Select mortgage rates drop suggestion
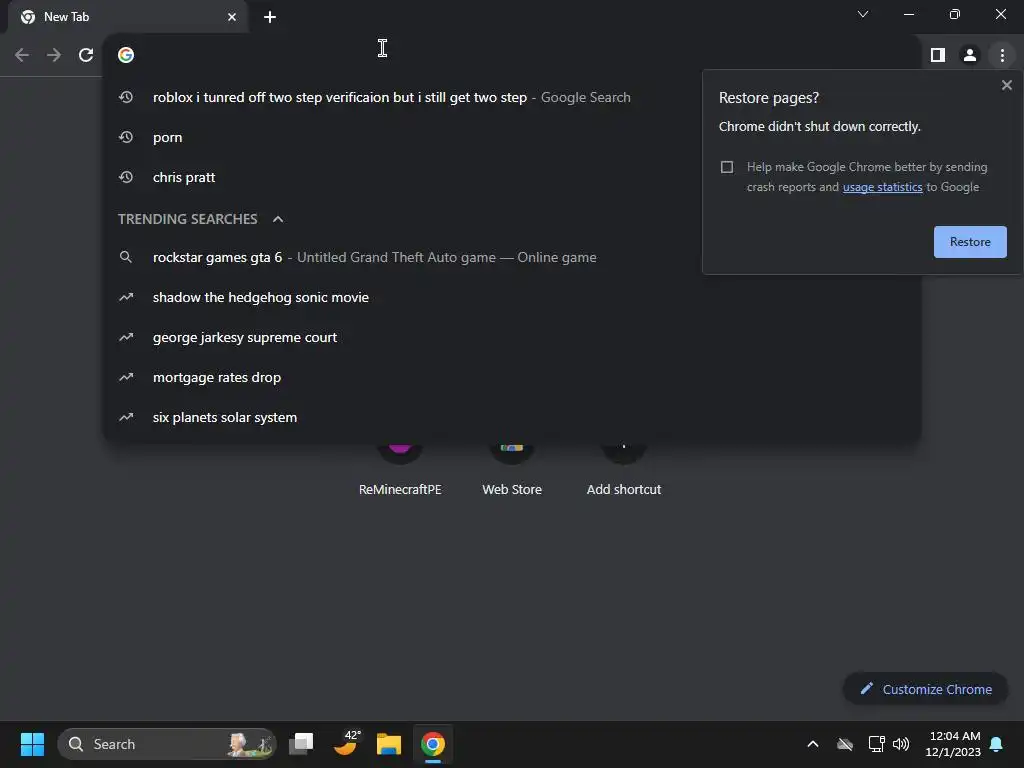The width and height of the screenshot is (1024, 768). 513,377
